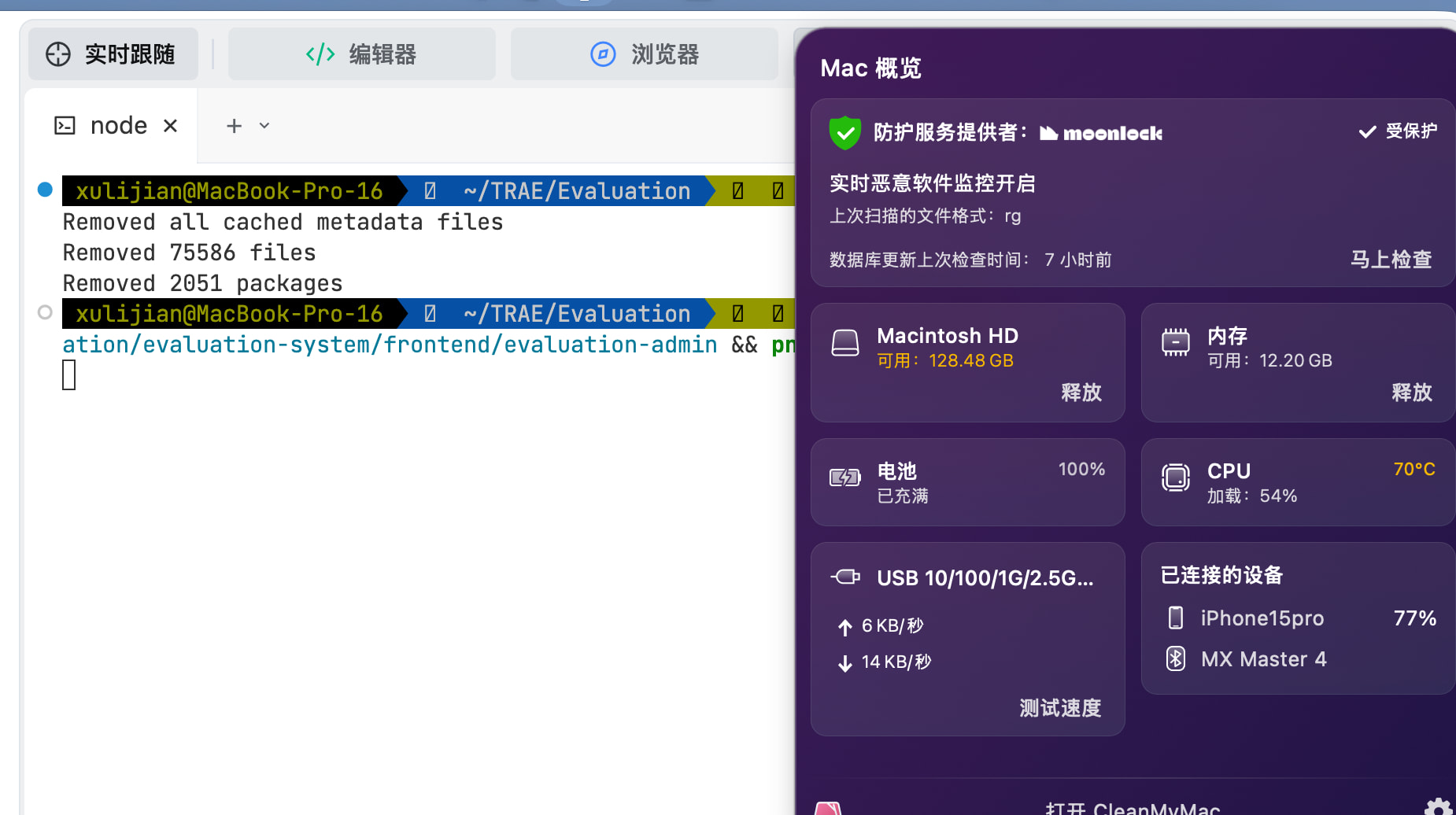This screenshot has width=1456, height=815.
Task: Switch to the 编辑器 tab
Action: [x=362, y=54]
